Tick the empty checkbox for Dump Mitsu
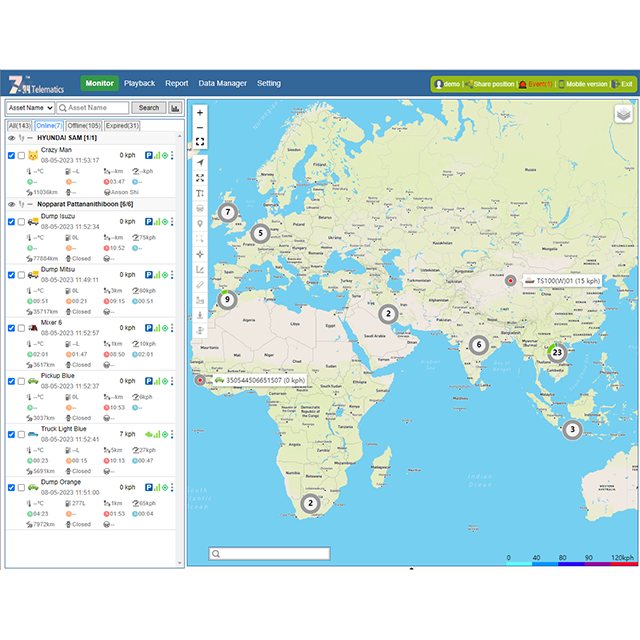Viewport: 640px width, 640px height. point(21,275)
